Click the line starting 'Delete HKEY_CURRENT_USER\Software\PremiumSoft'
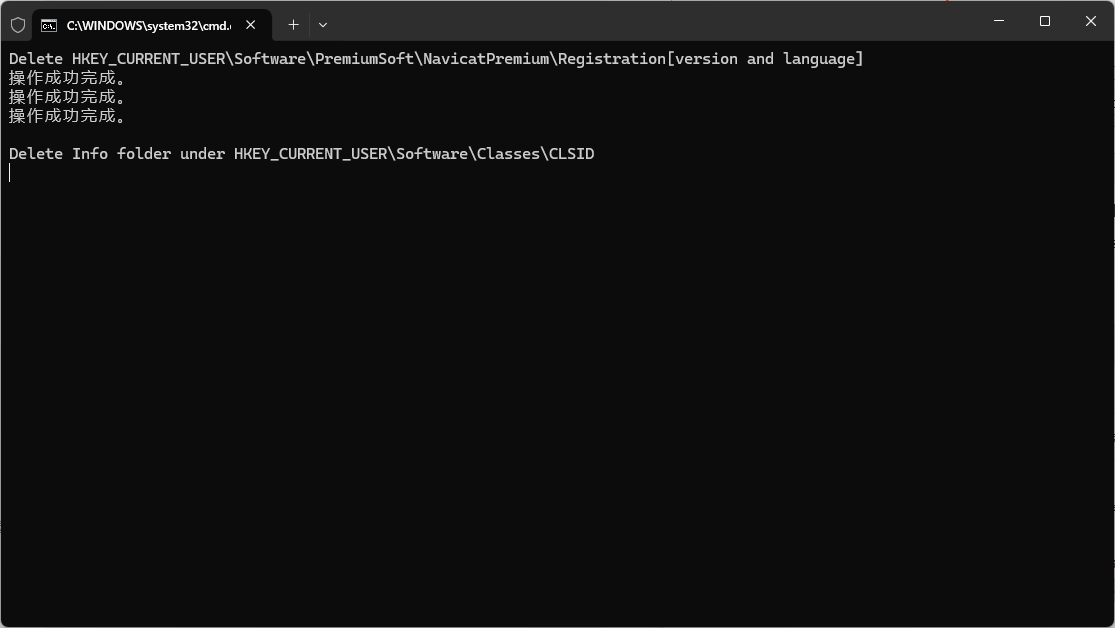Screen dimensions: 1115x628 (436, 59)
